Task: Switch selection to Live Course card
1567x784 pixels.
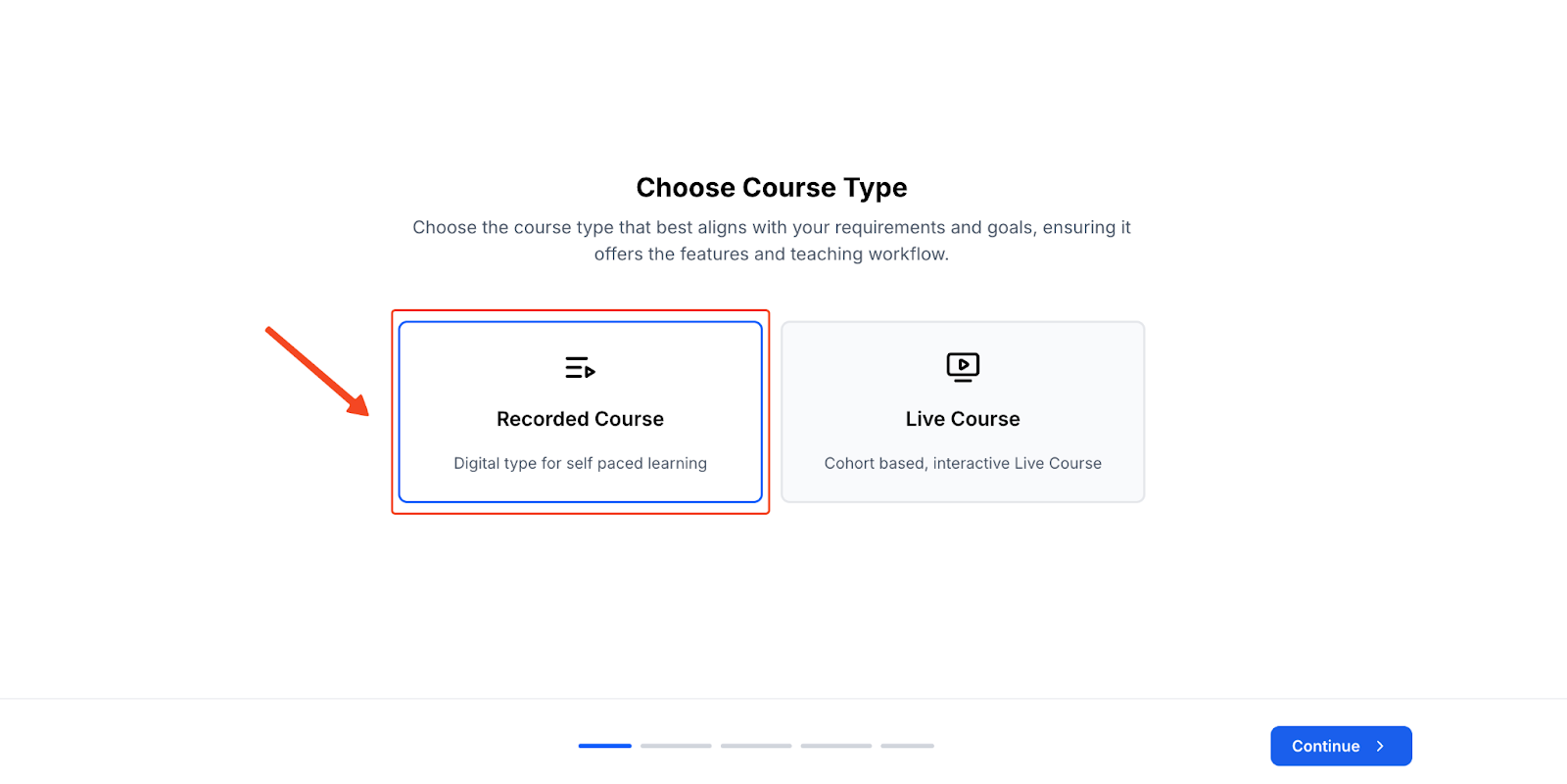Action: coord(963,411)
